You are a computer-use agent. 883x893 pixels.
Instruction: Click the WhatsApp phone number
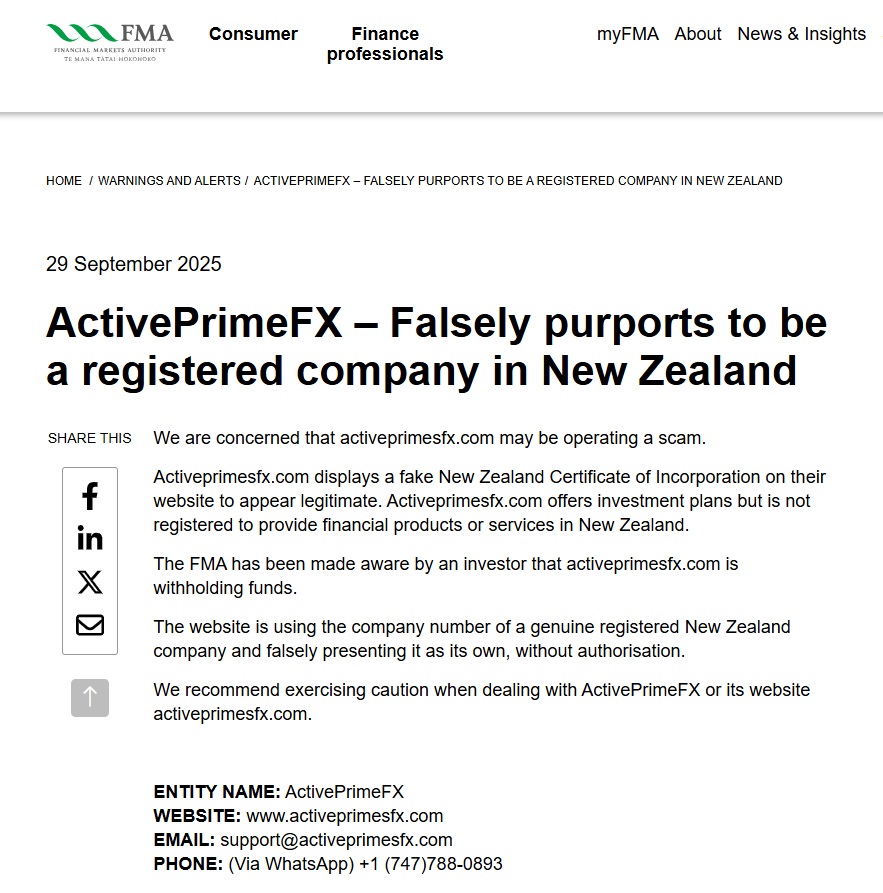[x=429, y=864]
